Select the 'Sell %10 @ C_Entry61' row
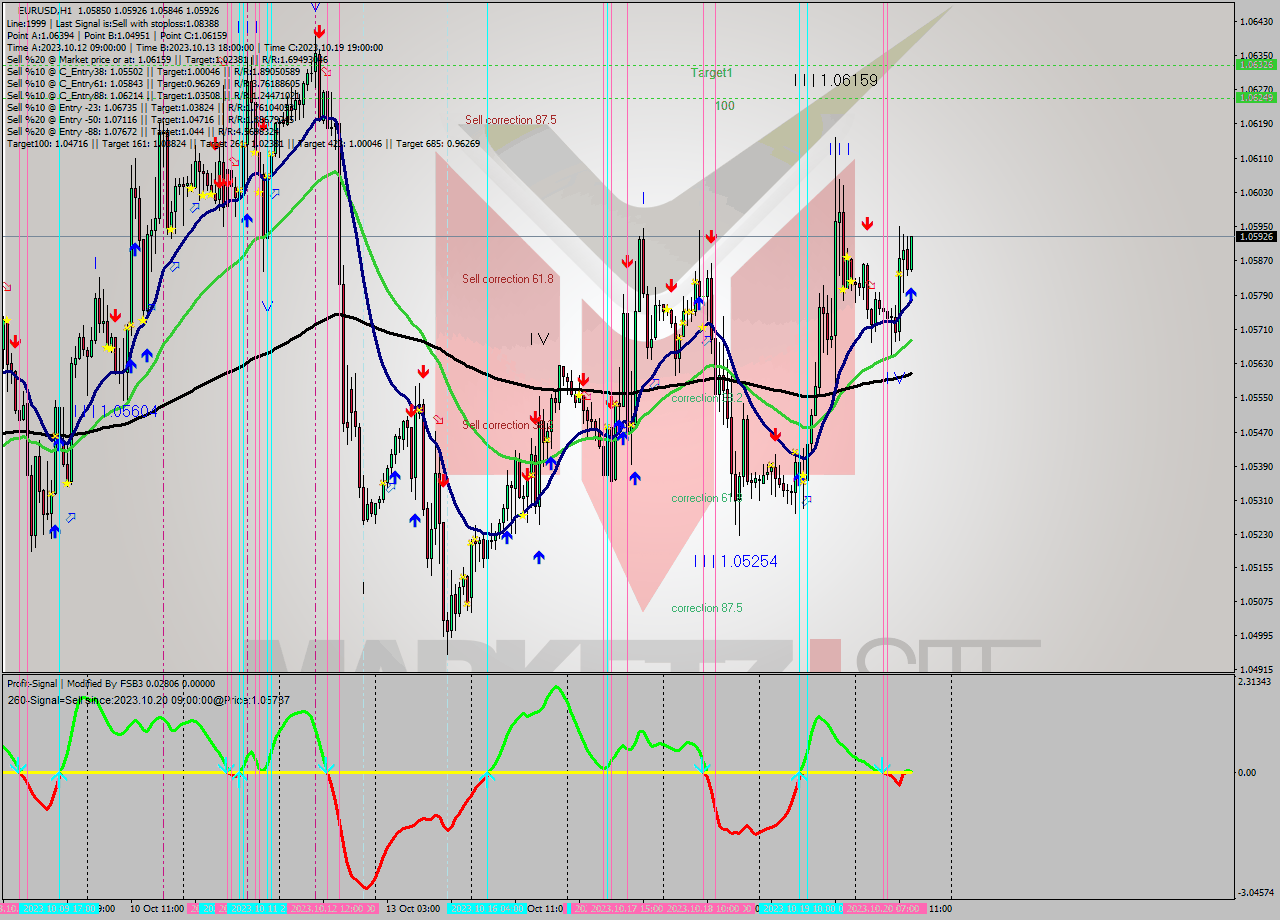1280x920 pixels. [153, 83]
